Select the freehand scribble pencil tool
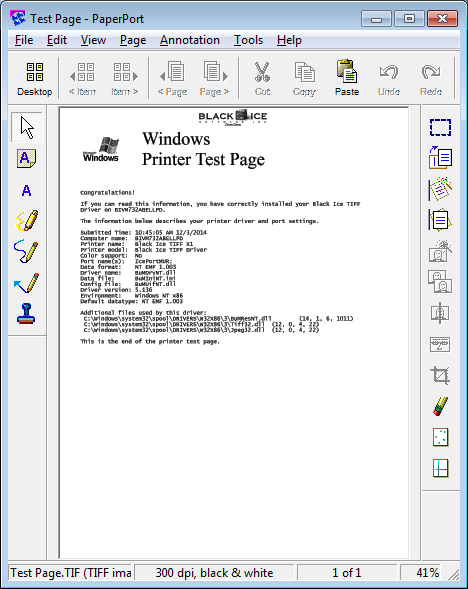Viewport: 468px width, 589px height. pos(26,251)
